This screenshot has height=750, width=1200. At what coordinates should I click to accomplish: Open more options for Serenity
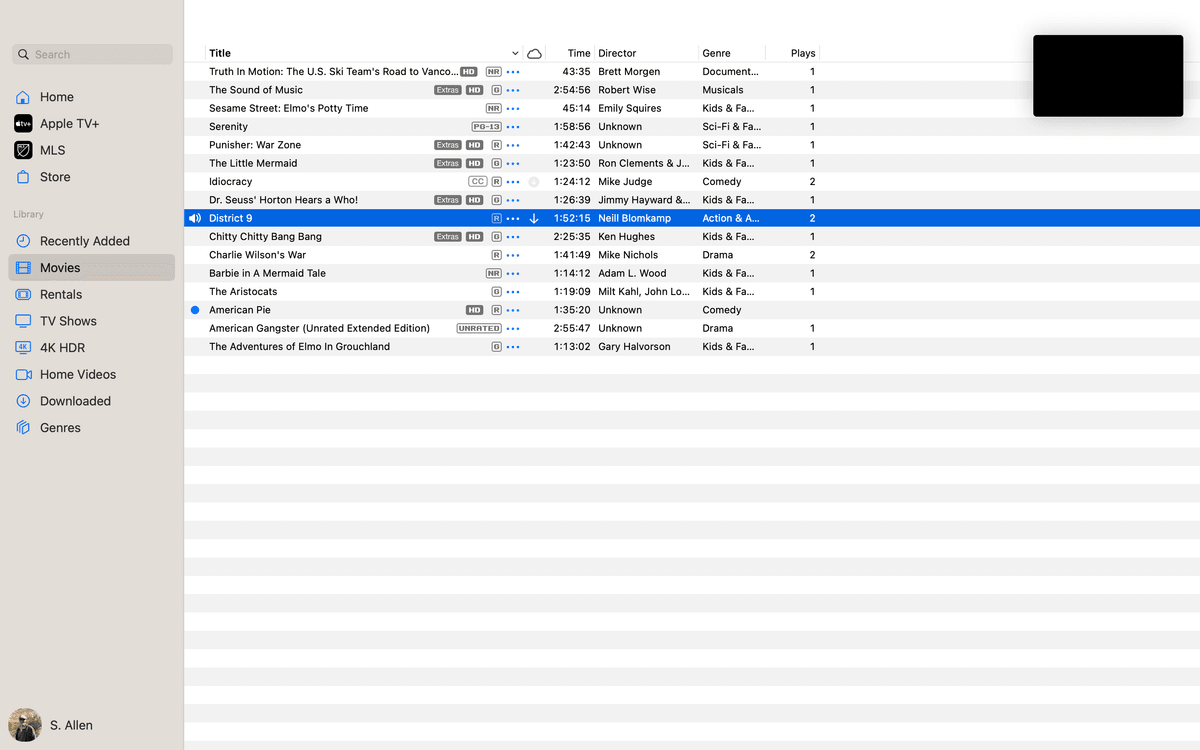(513, 127)
